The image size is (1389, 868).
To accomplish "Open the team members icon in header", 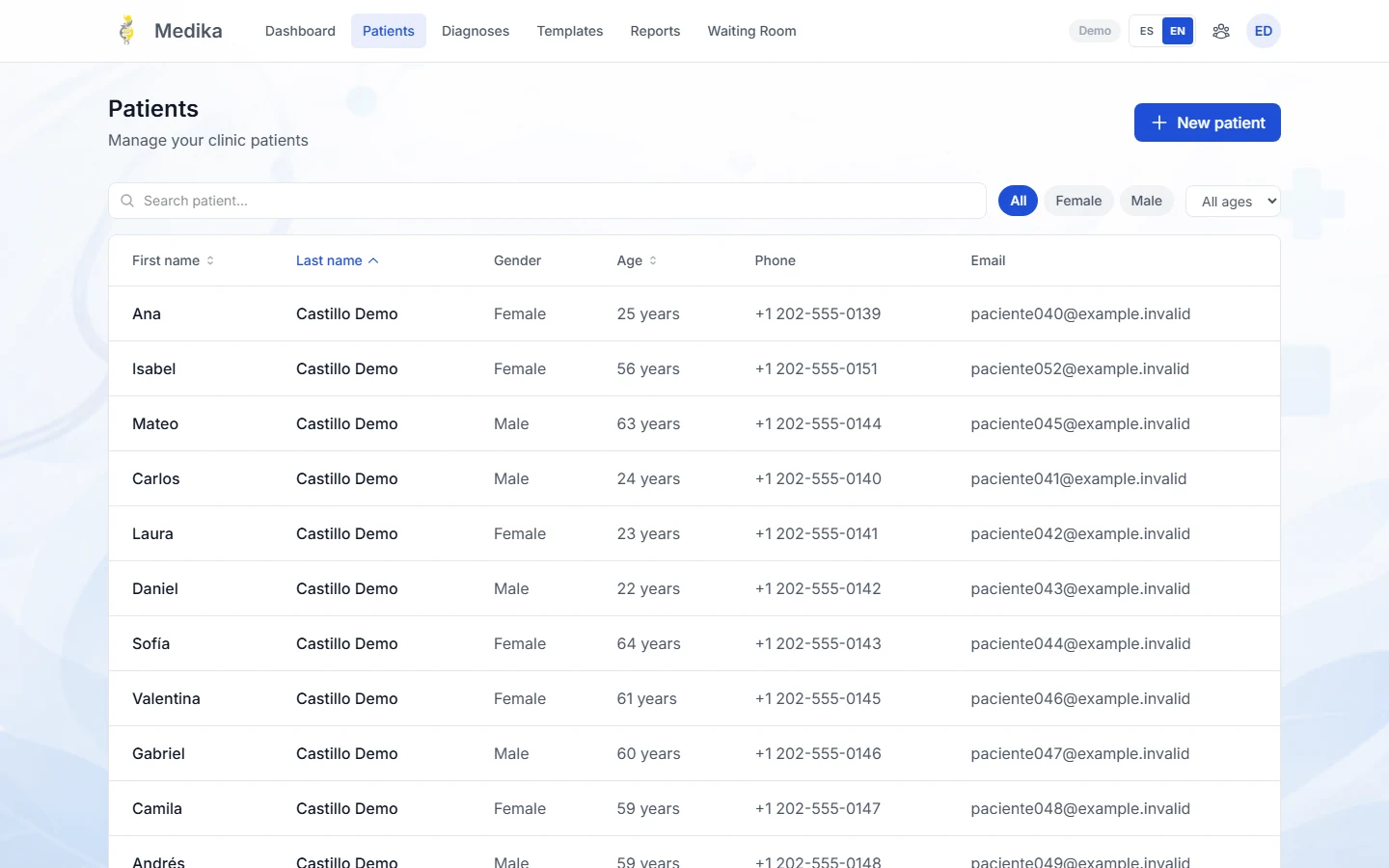I will [x=1221, y=31].
